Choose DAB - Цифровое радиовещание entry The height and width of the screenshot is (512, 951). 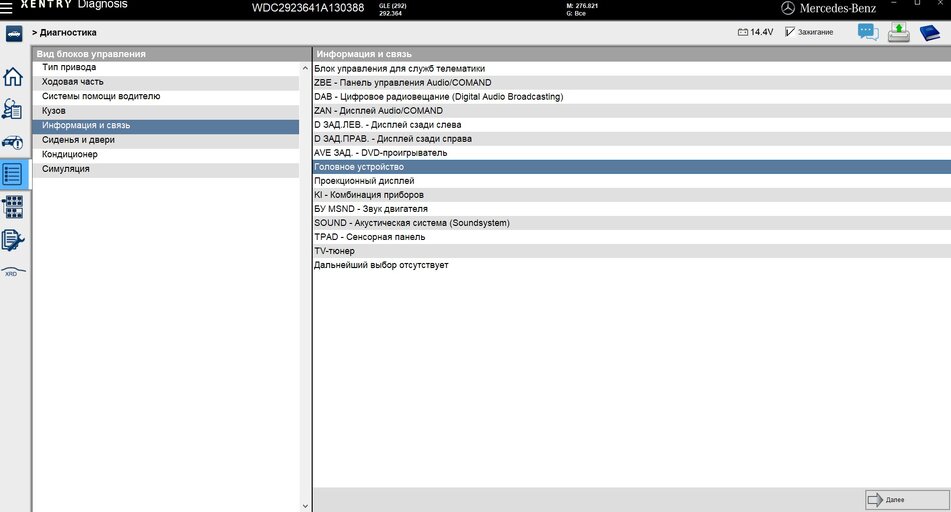pos(632,96)
